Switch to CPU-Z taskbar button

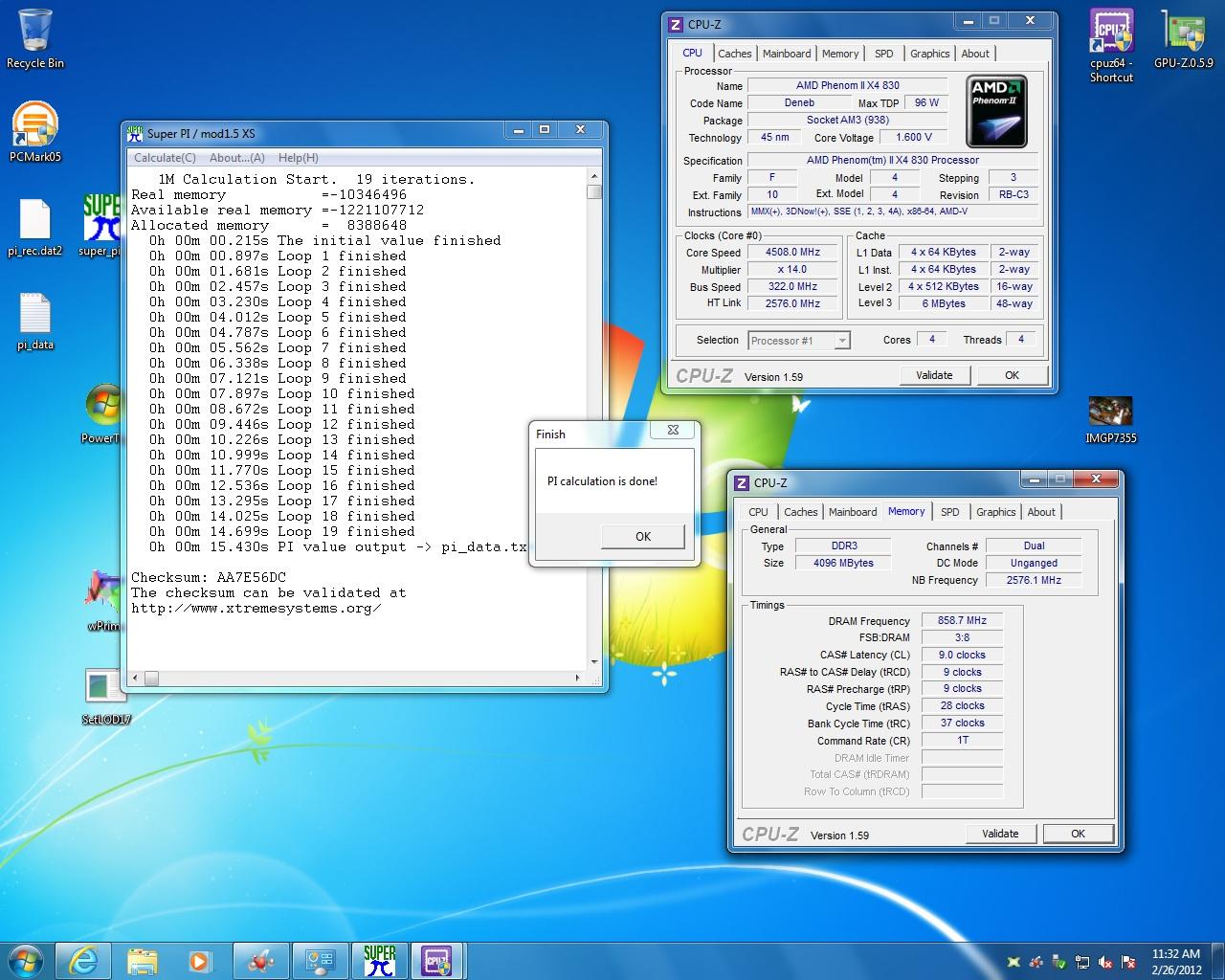tap(437, 960)
